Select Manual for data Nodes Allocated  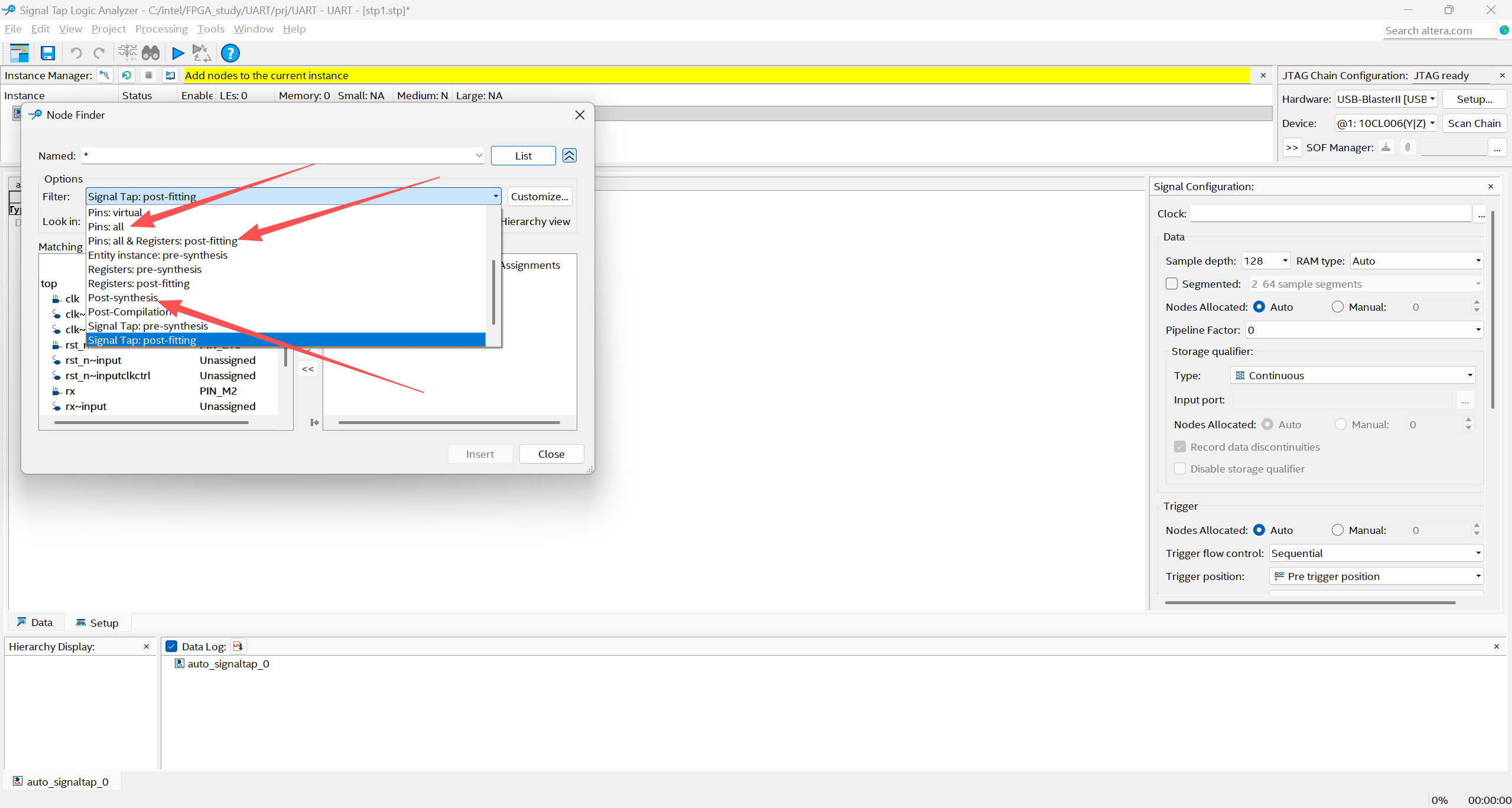point(1338,307)
